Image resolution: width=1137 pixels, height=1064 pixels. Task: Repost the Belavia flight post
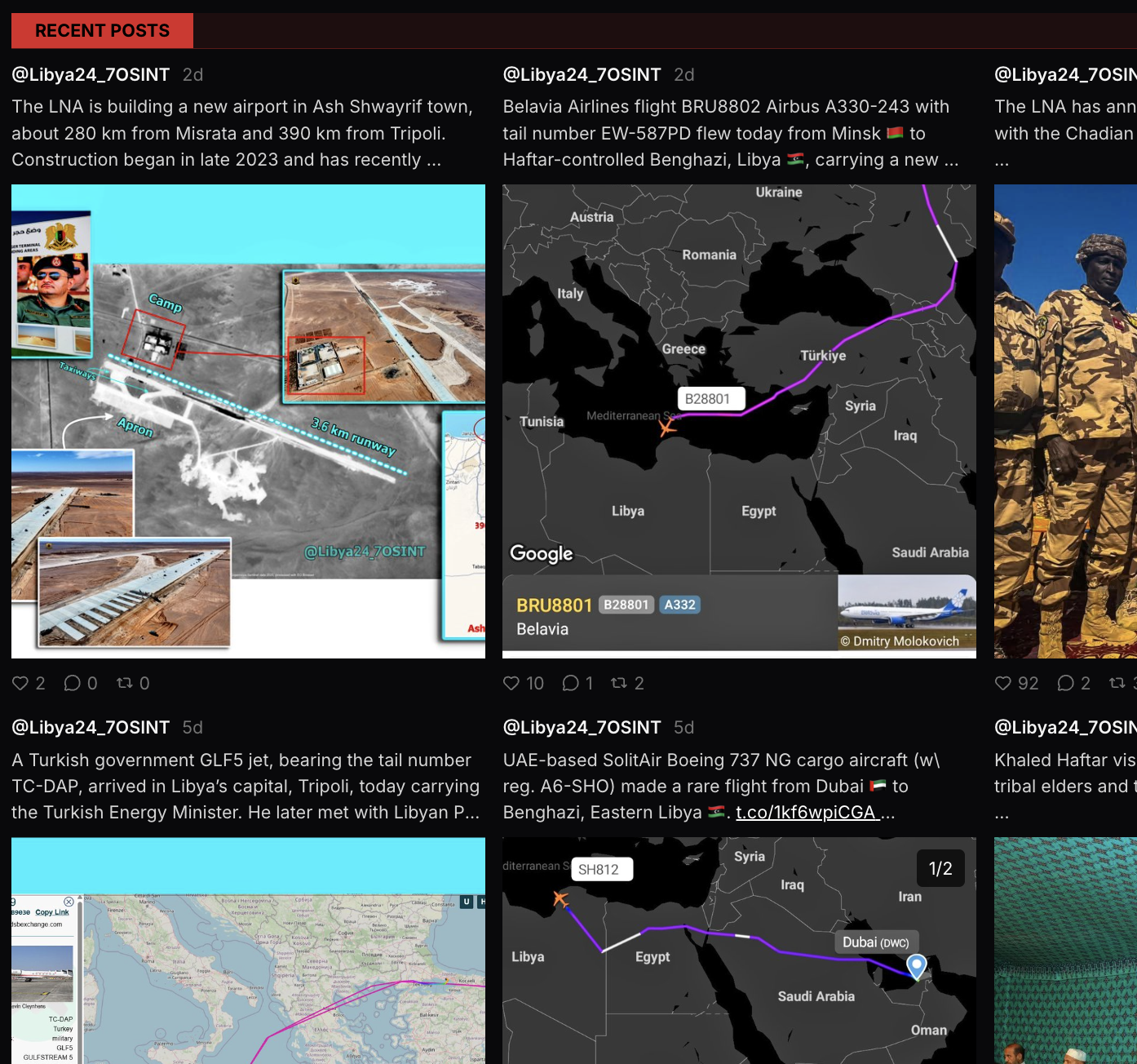click(x=620, y=683)
